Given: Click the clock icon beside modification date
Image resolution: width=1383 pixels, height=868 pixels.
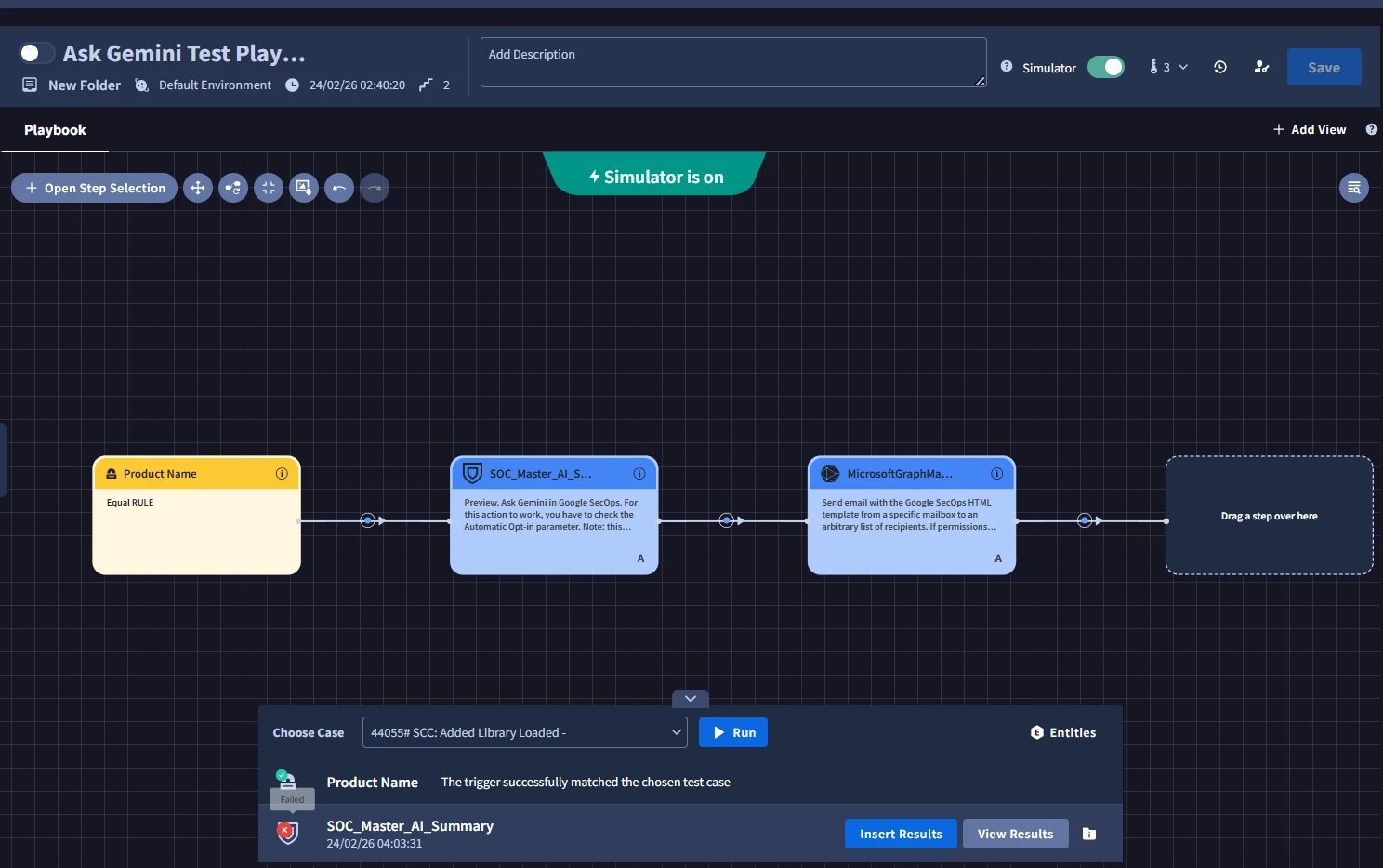Looking at the screenshot, I should coord(292,85).
